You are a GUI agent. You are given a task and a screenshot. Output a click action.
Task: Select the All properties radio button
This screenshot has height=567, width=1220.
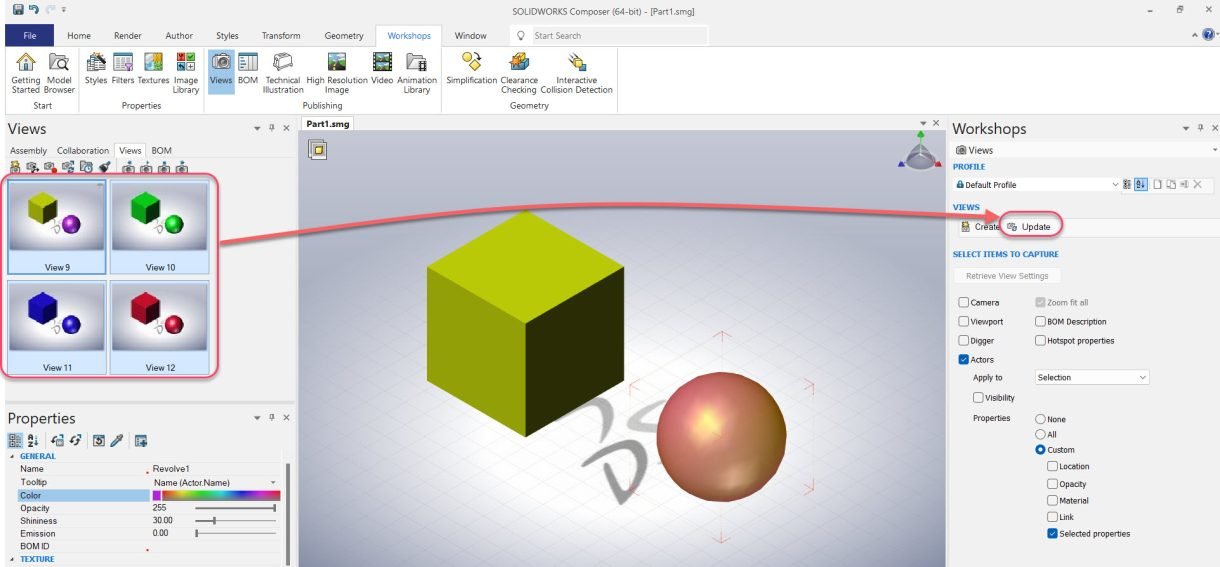(1040, 434)
